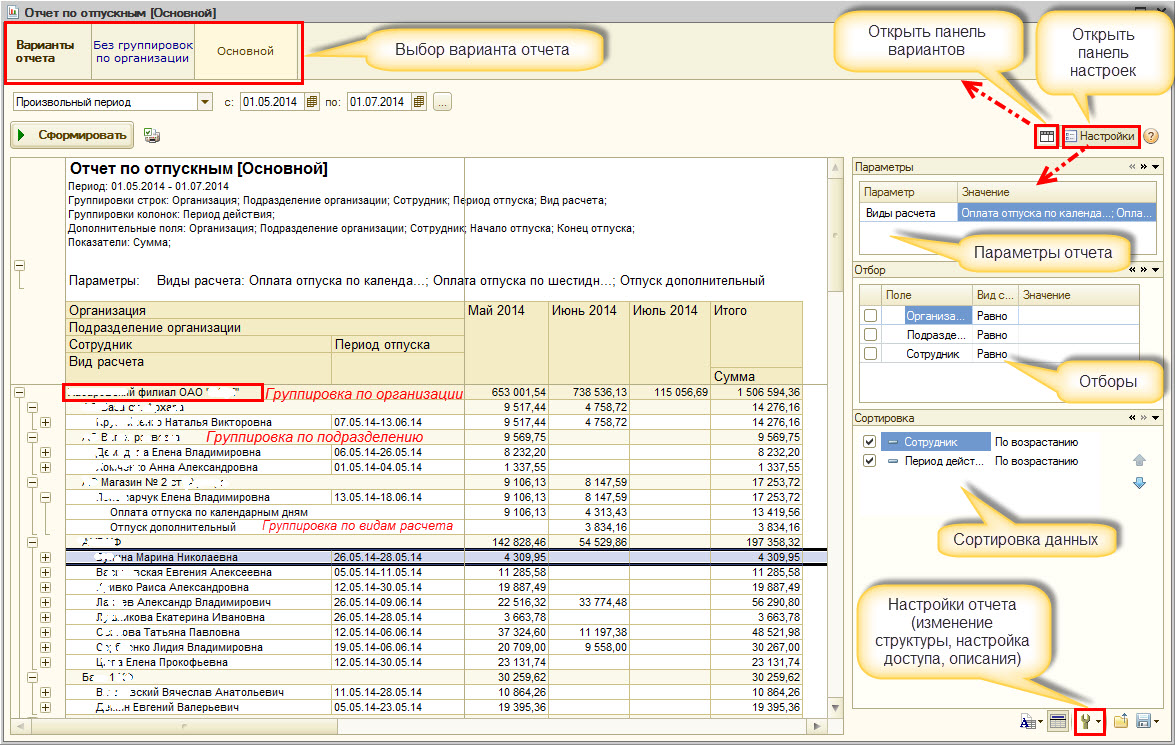Uncheck the Сотрудник sorting checkbox
1175x745 pixels.
tap(869, 442)
